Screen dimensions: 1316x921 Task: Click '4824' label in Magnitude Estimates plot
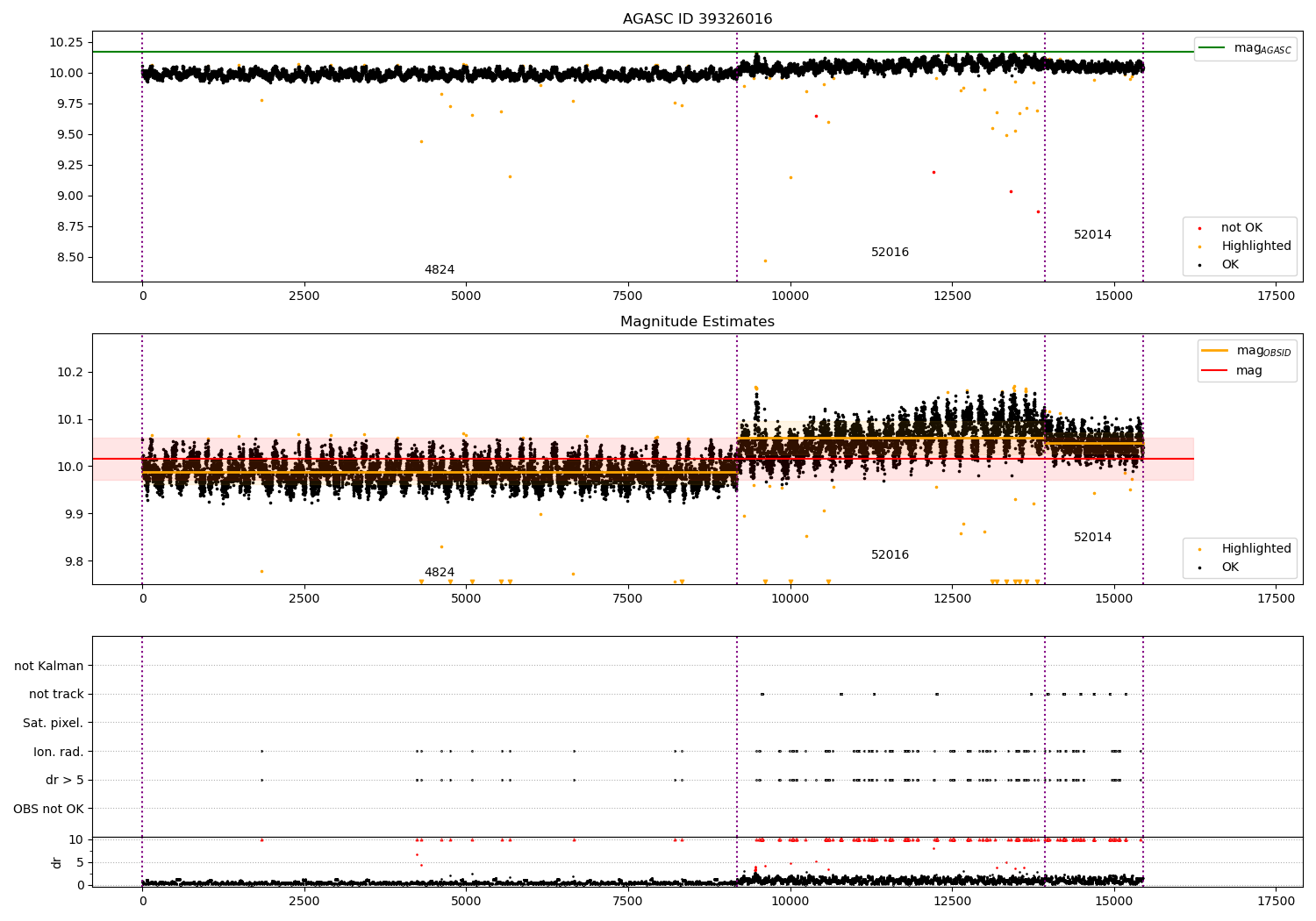pos(440,573)
